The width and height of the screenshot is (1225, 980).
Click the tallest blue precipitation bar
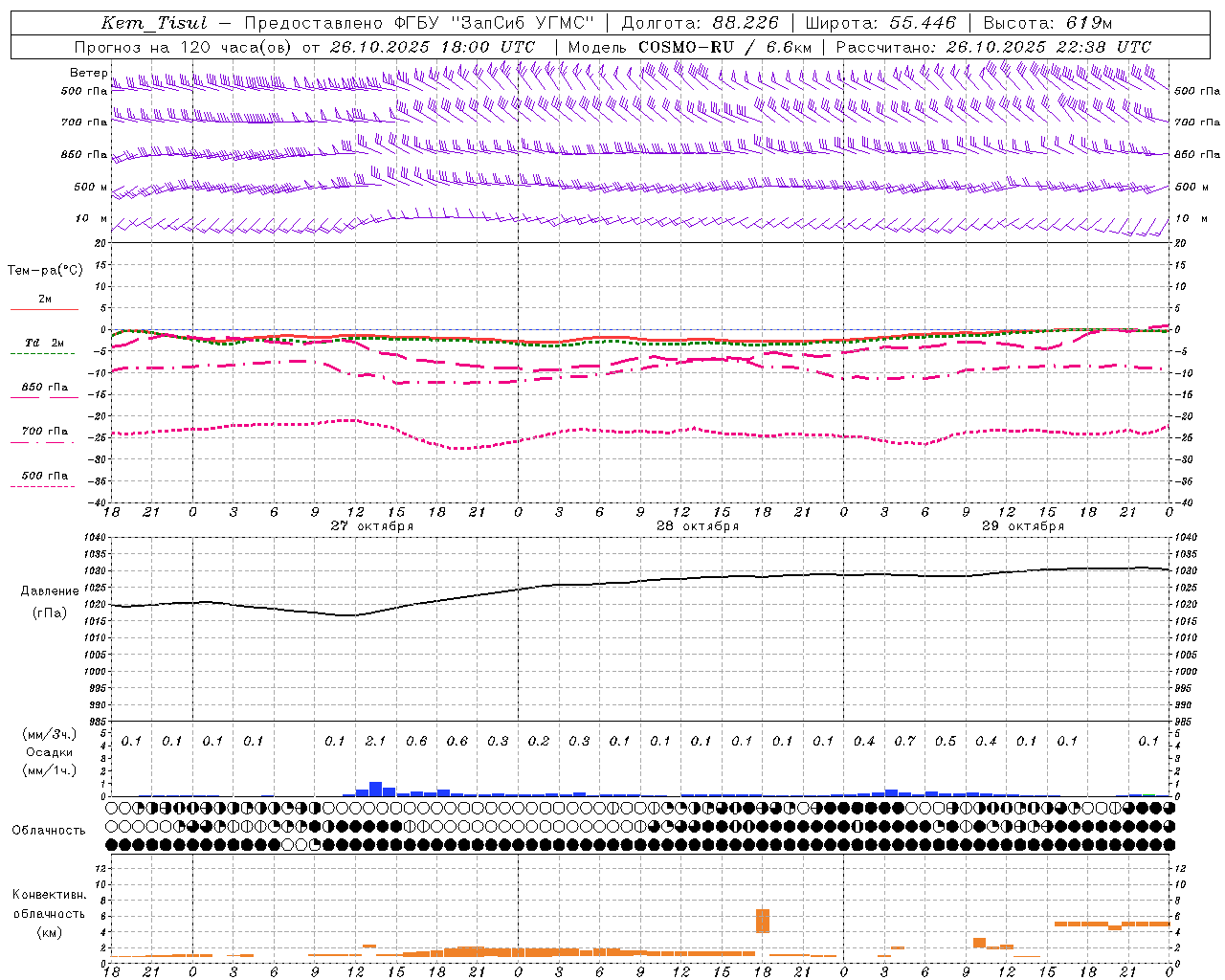376,789
